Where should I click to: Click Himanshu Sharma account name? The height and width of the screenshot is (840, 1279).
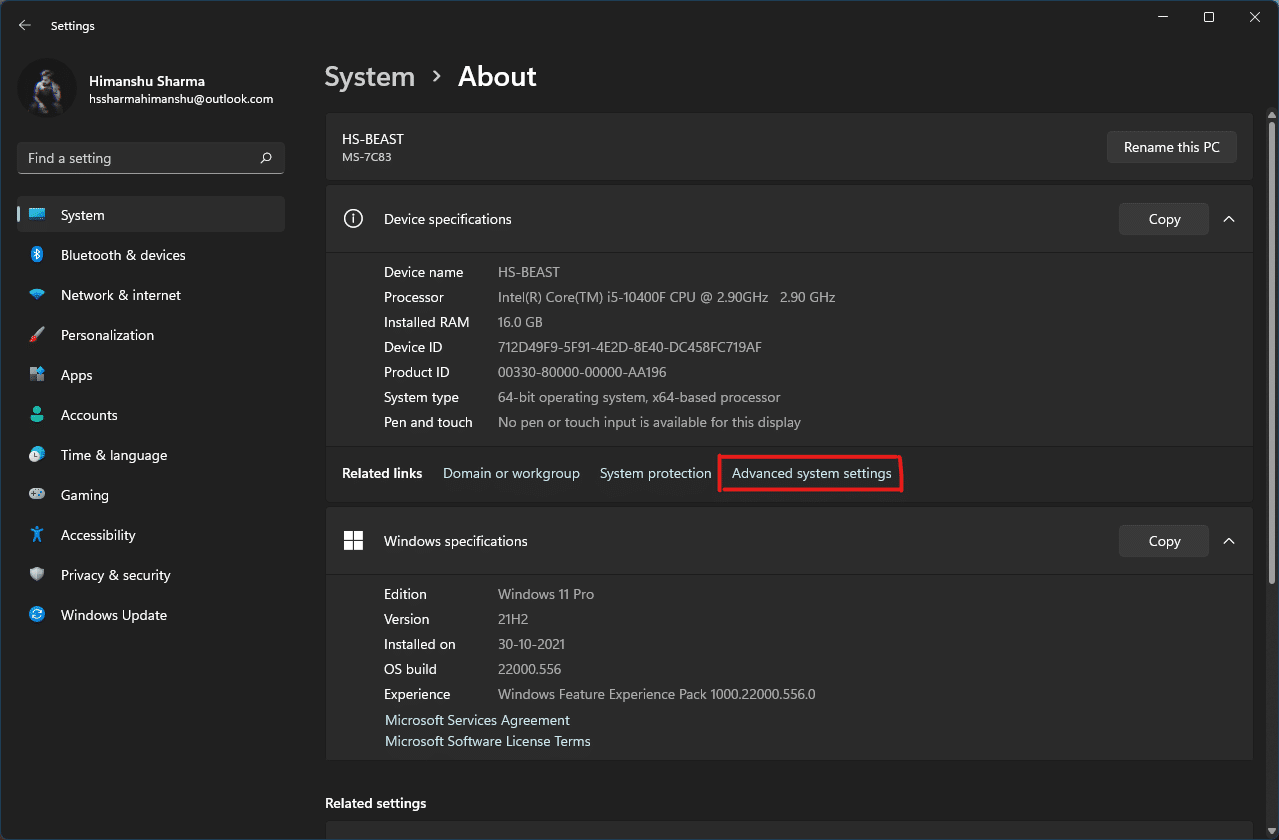click(x=147, y=81)
